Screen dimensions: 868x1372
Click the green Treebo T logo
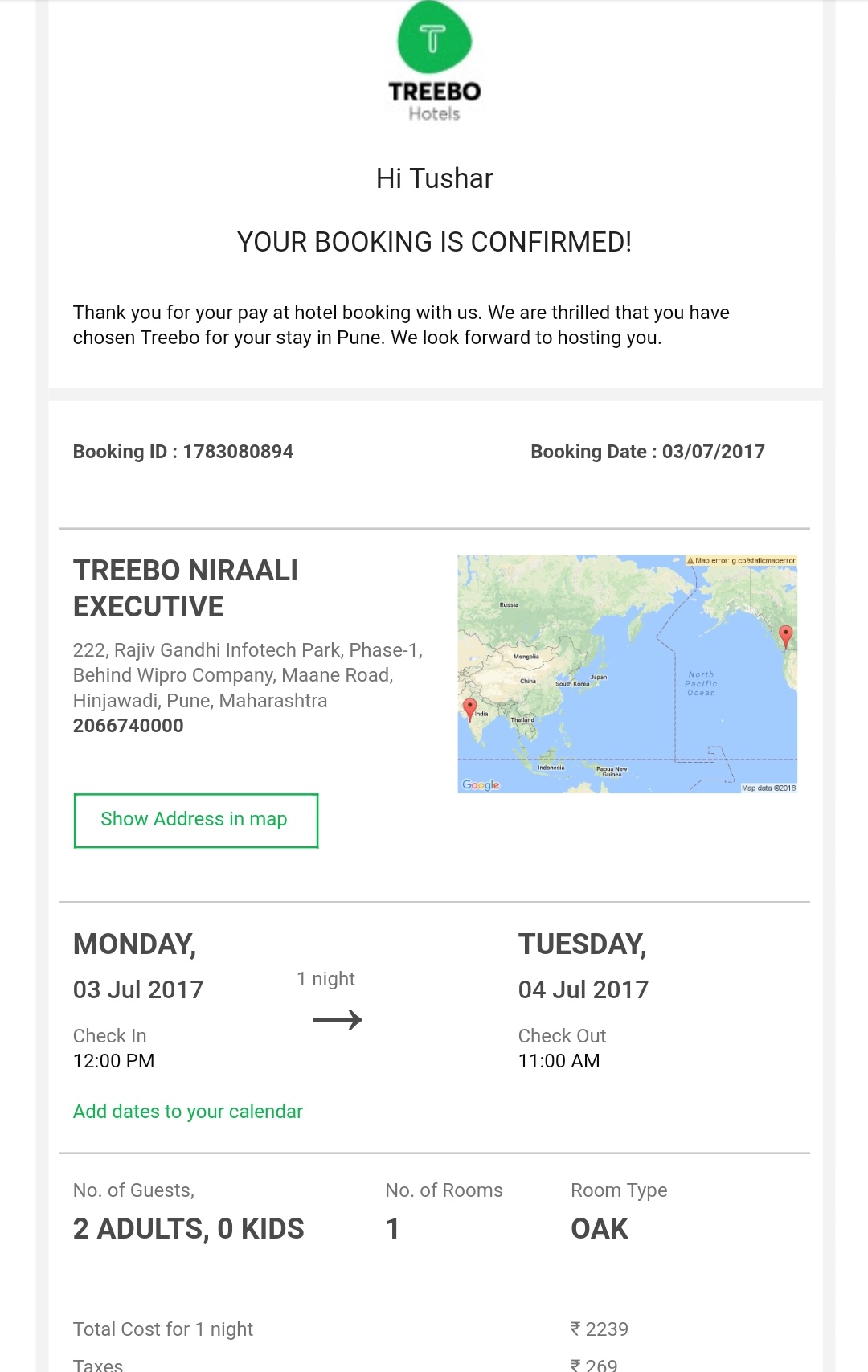[434, 38]
